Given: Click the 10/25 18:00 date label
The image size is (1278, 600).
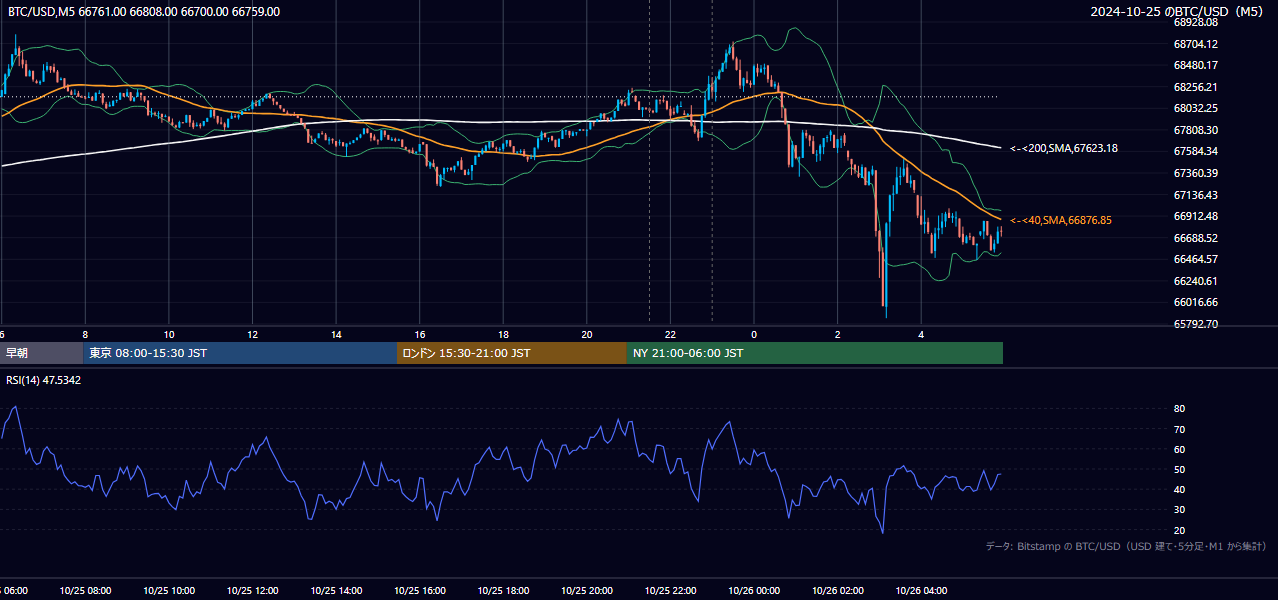Looking at the screenshot, I should [504, 591].
